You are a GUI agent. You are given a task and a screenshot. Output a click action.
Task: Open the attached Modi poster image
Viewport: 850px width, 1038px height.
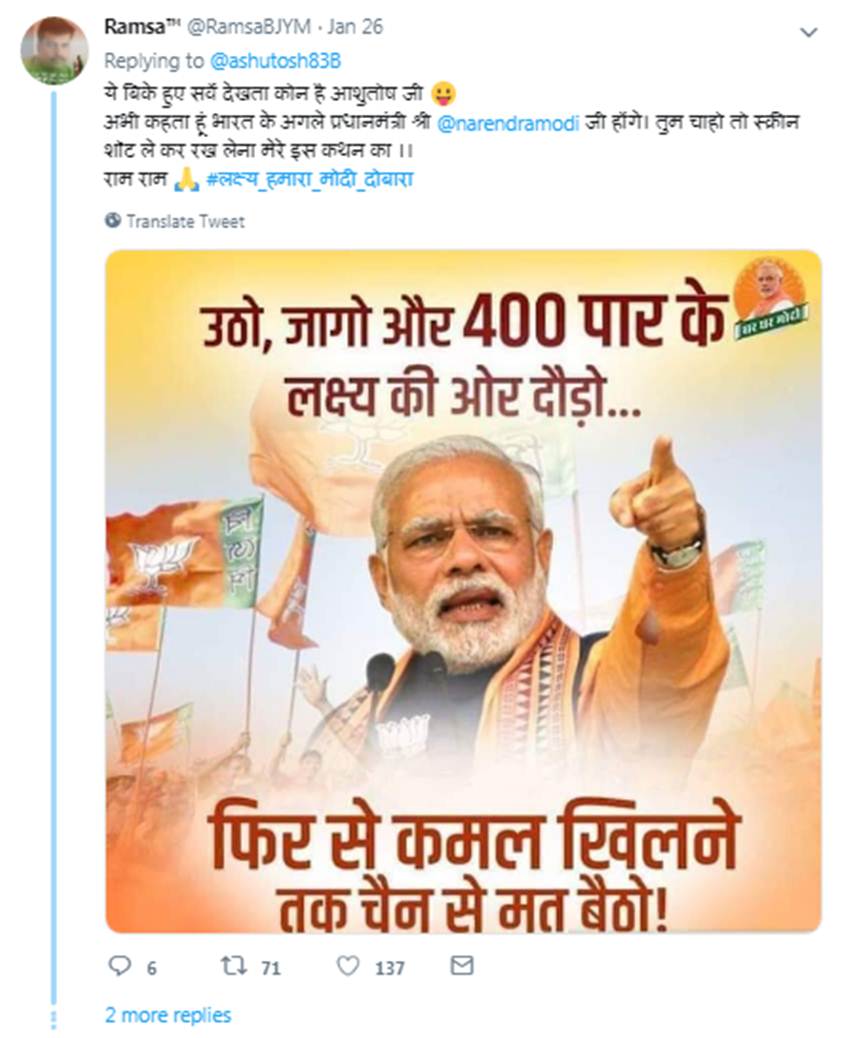click(x=463, y=590)
